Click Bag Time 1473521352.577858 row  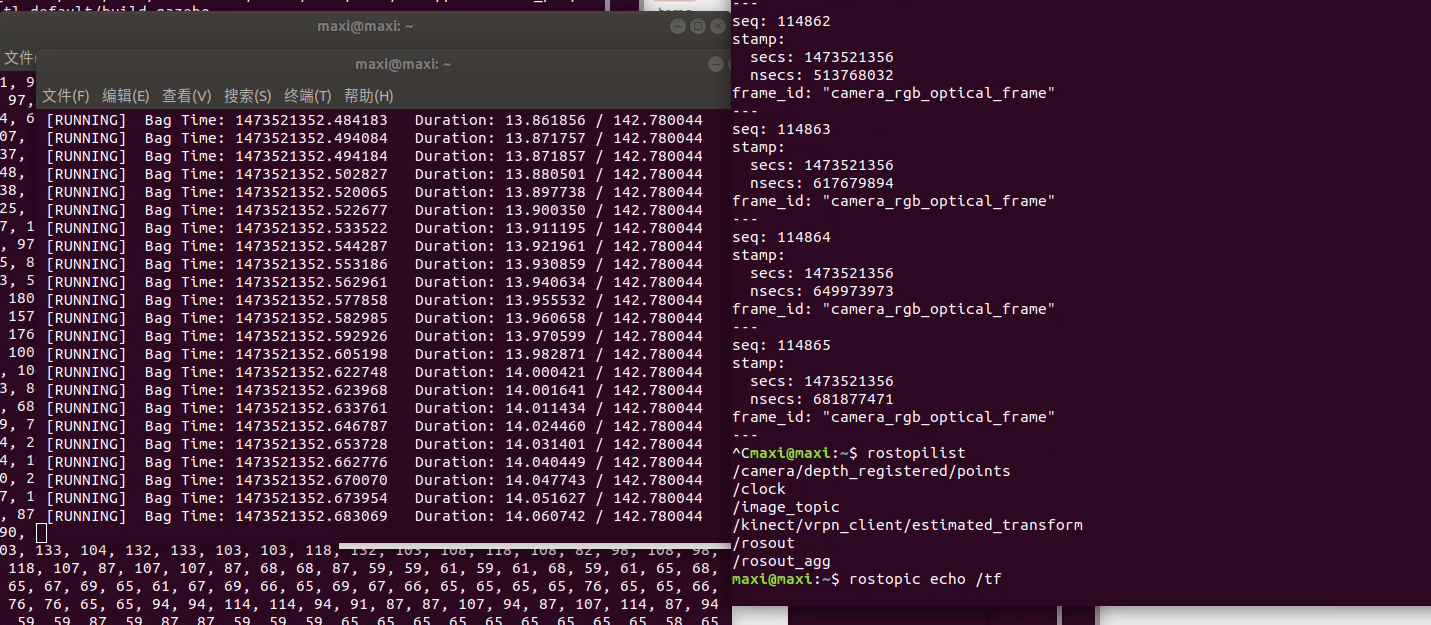click(375, 300)
